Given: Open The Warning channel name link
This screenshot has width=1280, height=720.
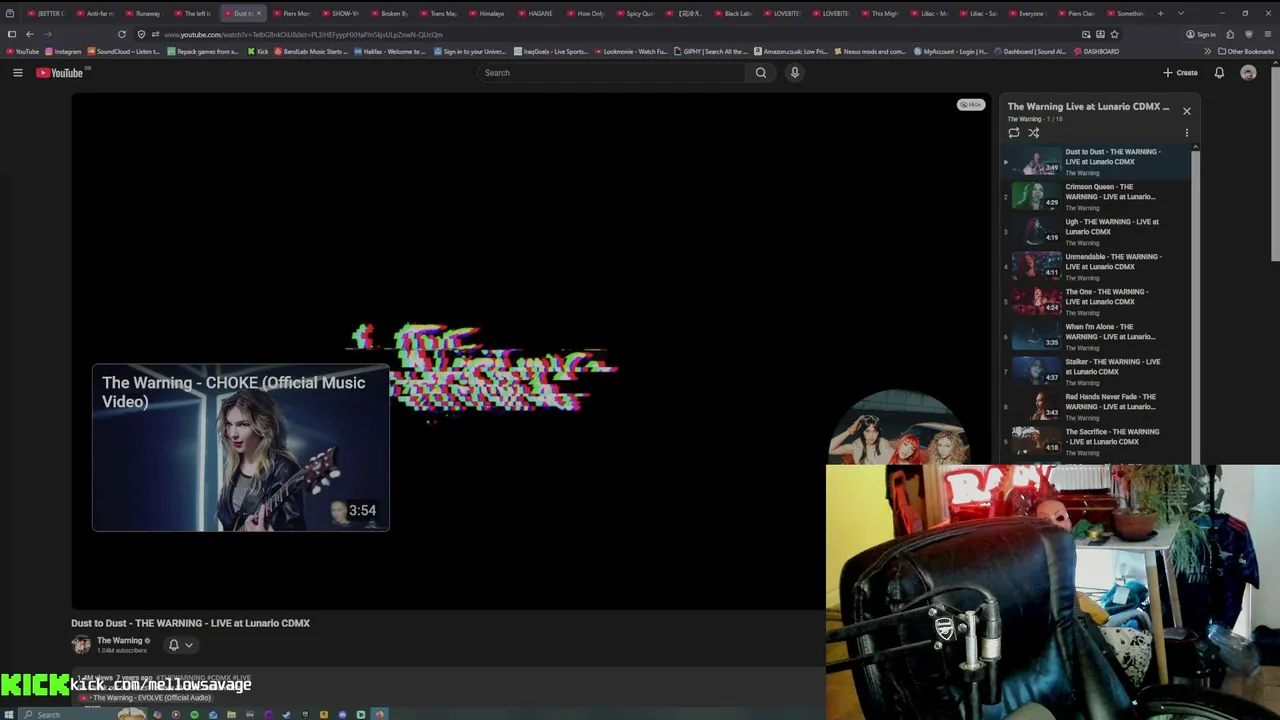Looking at the screenshot, I should pyautogui.click(x=119, y=641).
